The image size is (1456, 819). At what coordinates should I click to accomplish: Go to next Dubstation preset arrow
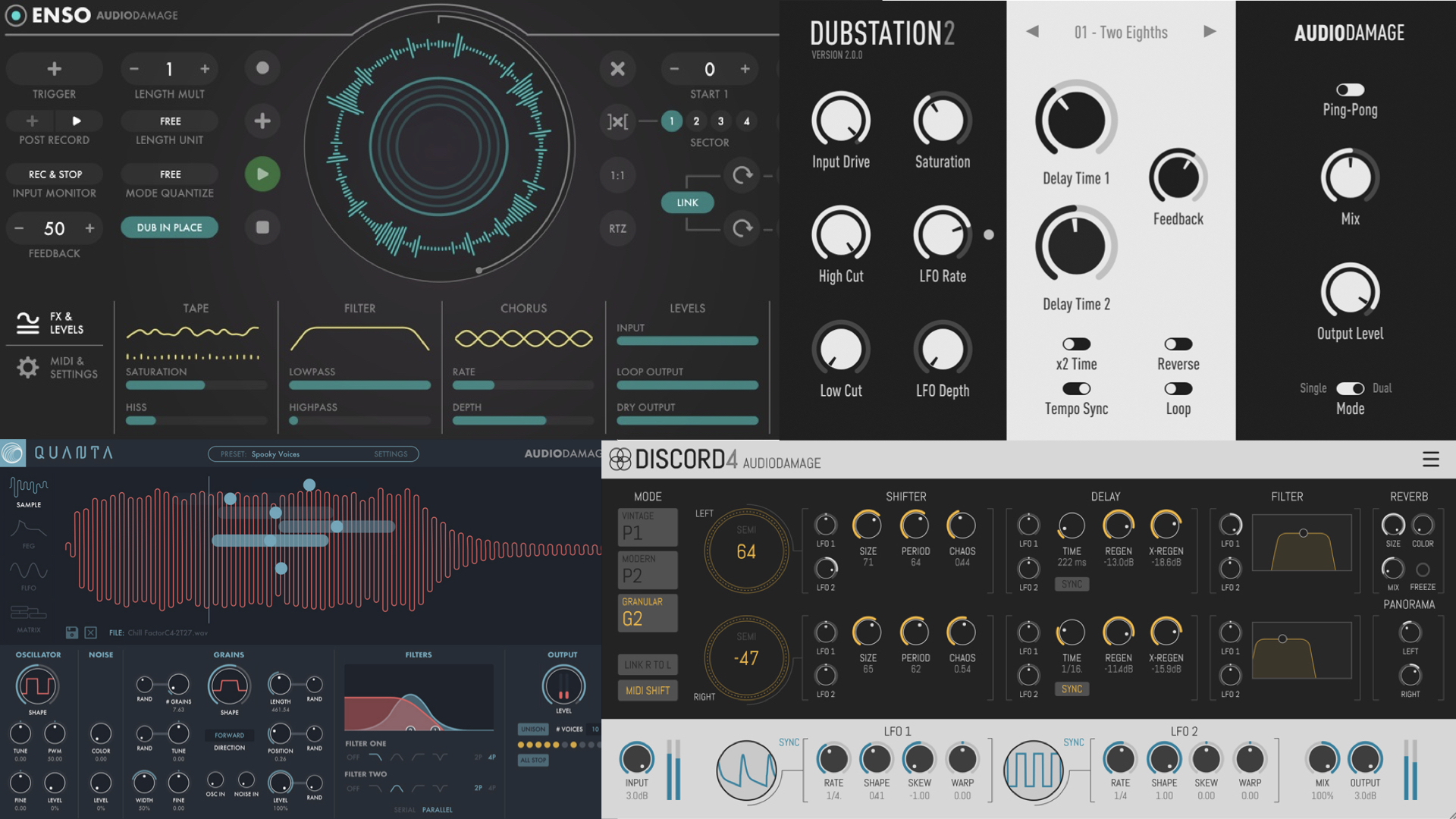coord(1210,32)
